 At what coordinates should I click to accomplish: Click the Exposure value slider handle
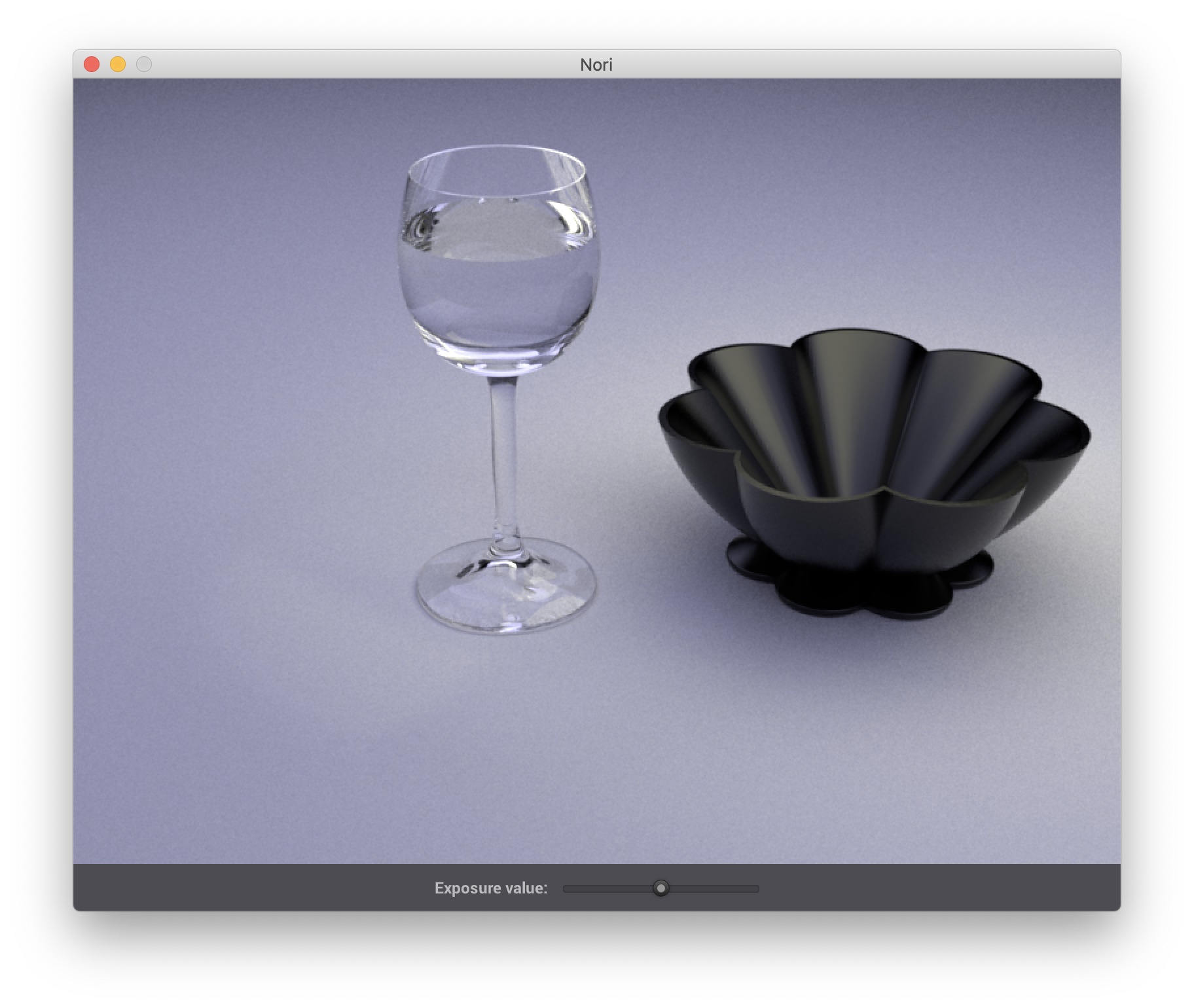[660, 888]
